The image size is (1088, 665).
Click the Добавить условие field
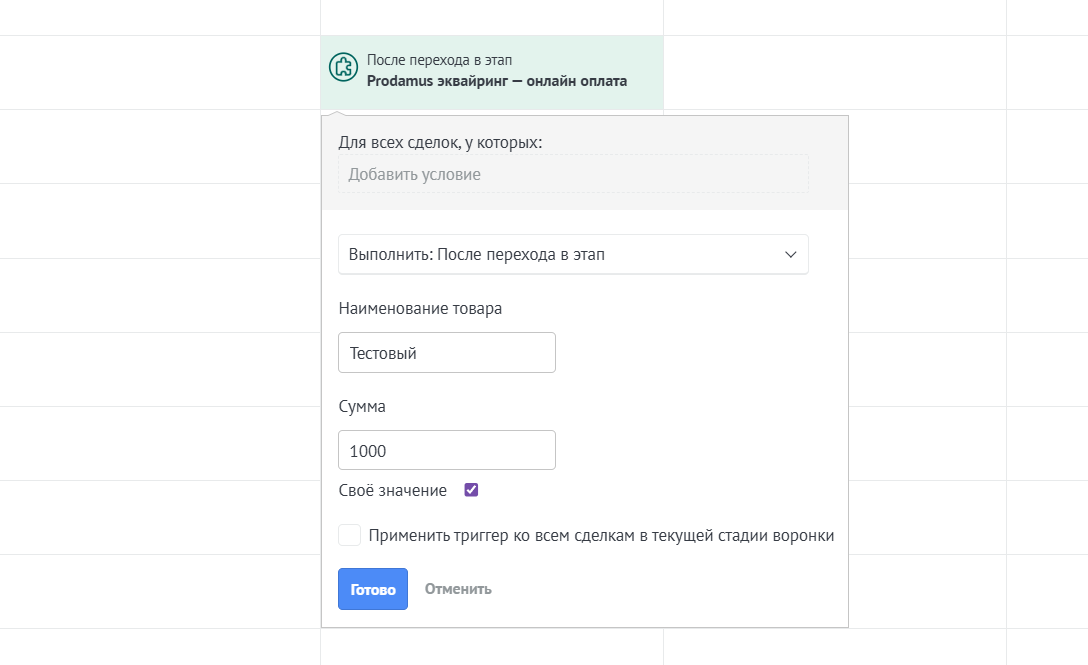pyautogui.click(x=573, y=174)
